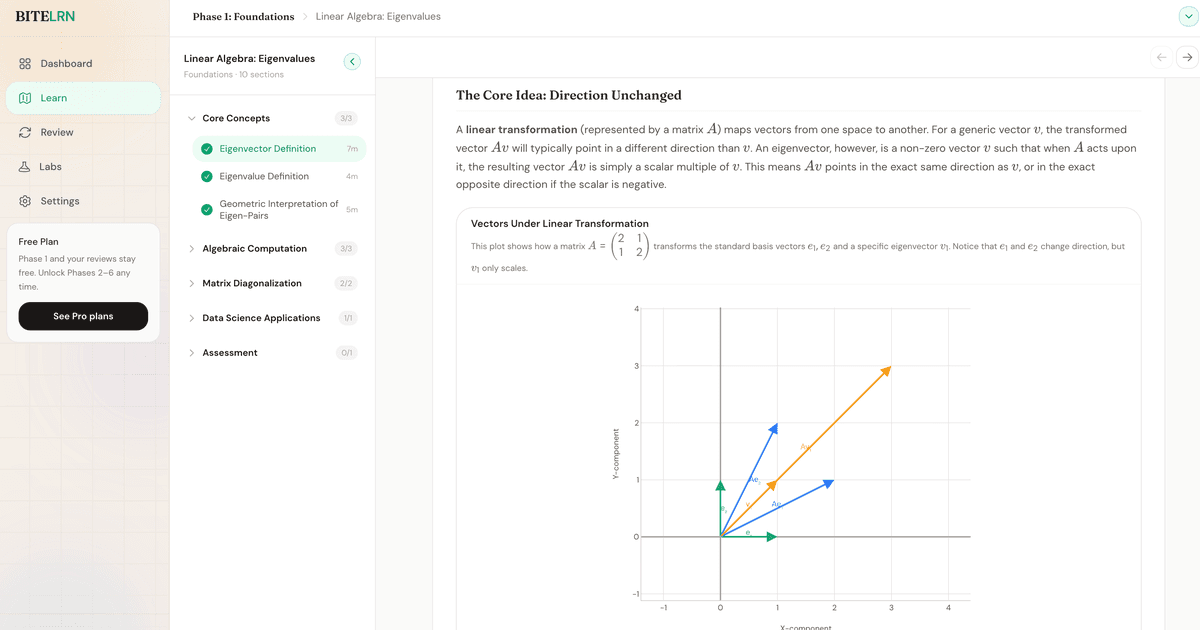The image size is (1200, 630).
Task: Open the Review refresh icon
Action: (25, 132)
